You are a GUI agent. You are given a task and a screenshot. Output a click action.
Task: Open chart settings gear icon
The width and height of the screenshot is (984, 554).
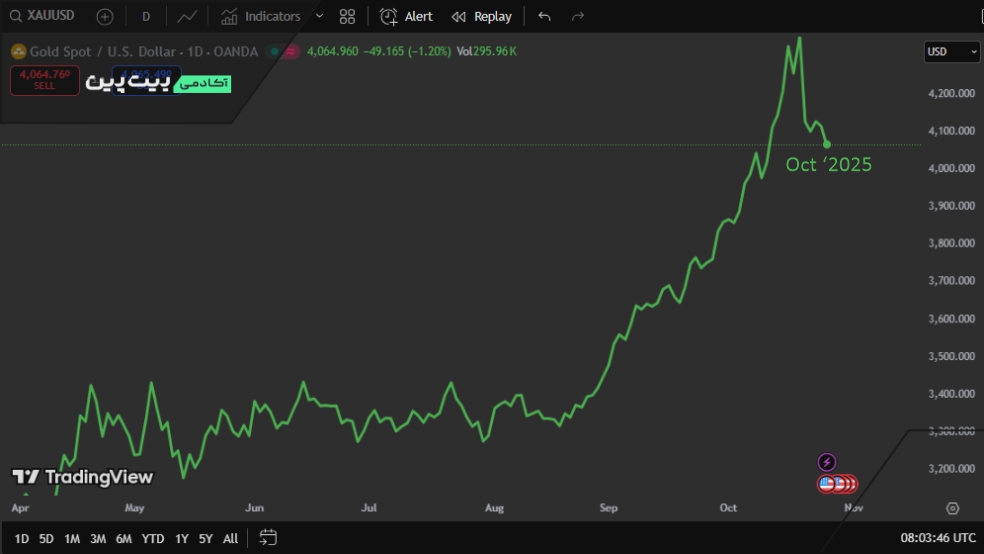click(x=952, y=508)
